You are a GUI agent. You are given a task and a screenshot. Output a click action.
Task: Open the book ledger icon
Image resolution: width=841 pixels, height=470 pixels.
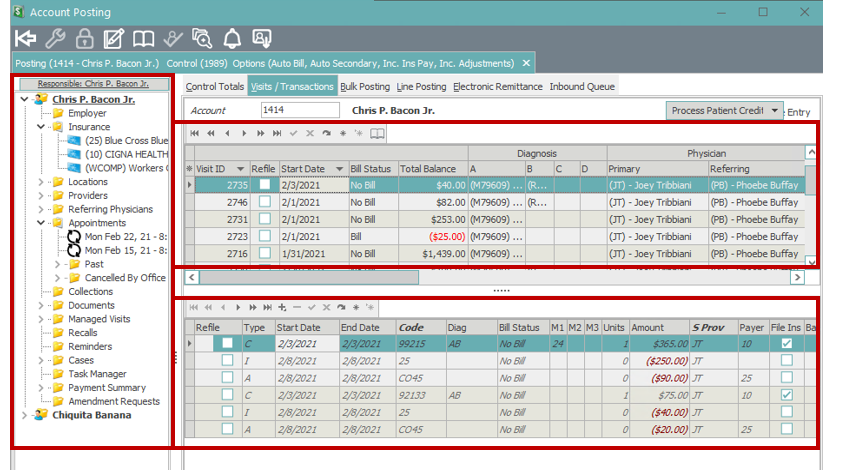coord(144,39)
